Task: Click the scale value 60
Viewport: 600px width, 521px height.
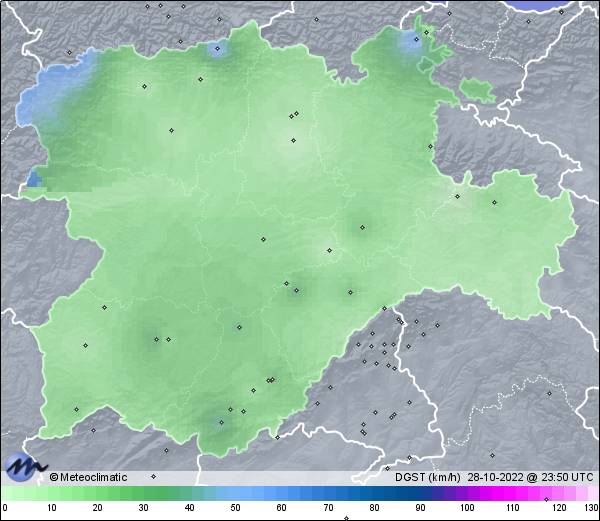Action: tap(282, 508)
